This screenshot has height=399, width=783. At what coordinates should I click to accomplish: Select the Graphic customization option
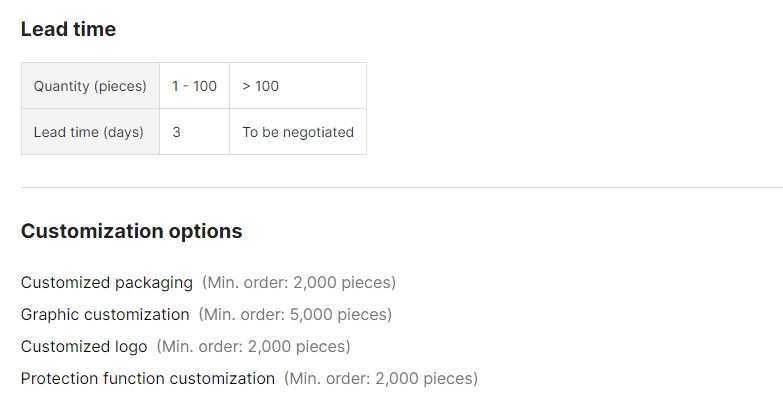coord(105,315)
